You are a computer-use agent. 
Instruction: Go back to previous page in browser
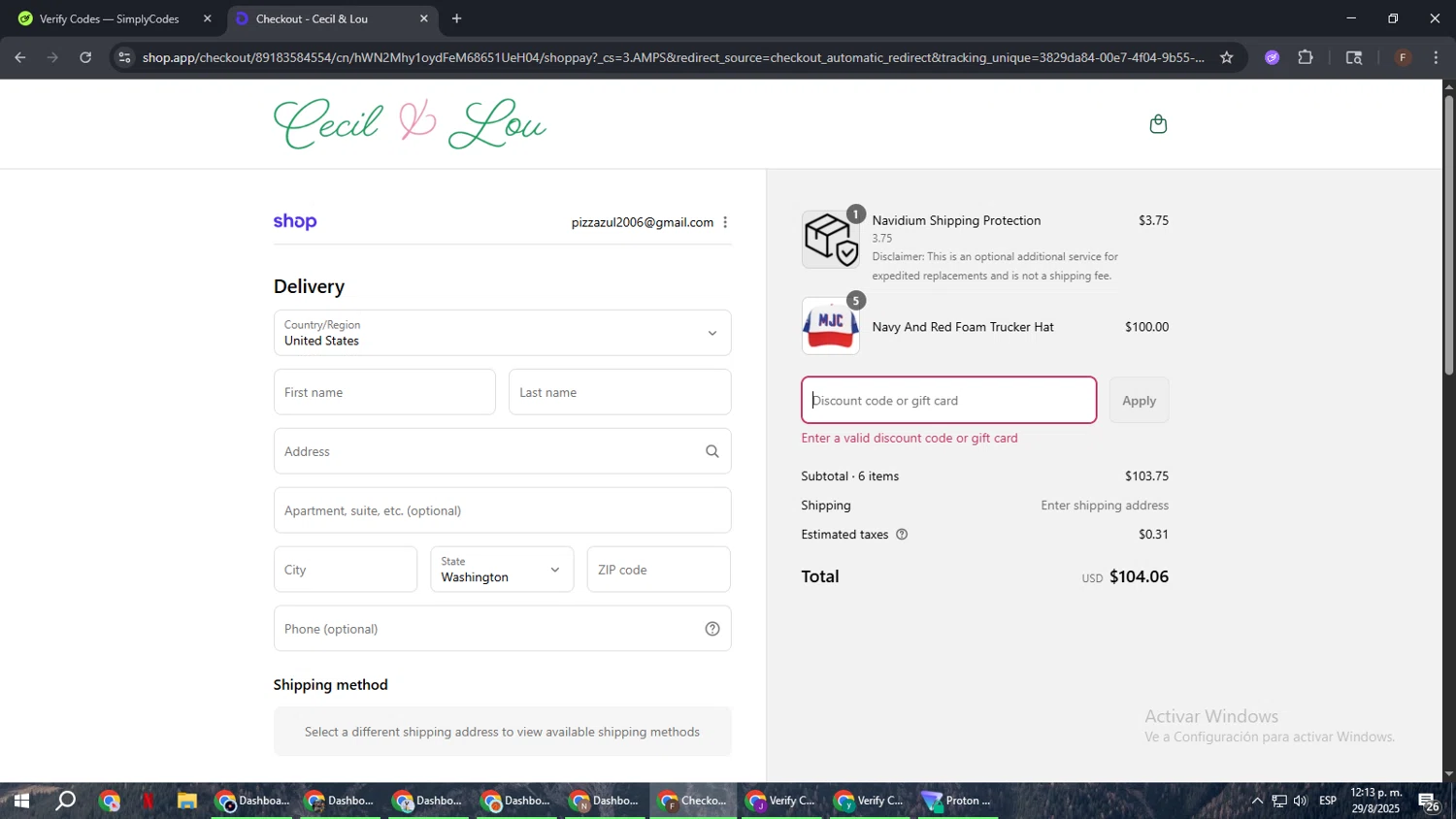pos(20,57)
